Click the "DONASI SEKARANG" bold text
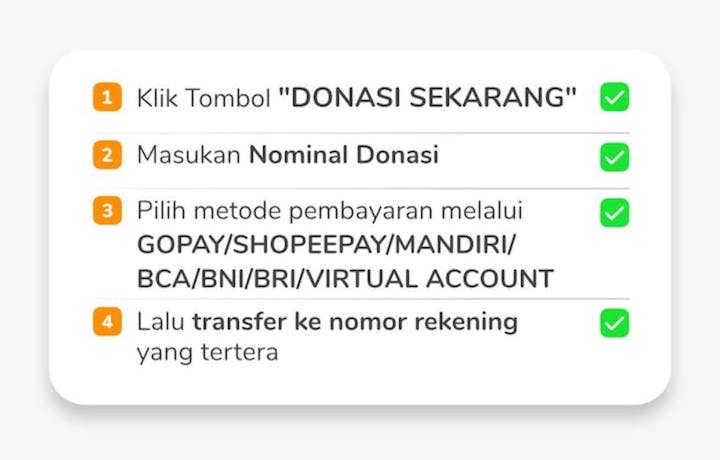The height and width of the screenshot is (460, 720). [428, 97]
